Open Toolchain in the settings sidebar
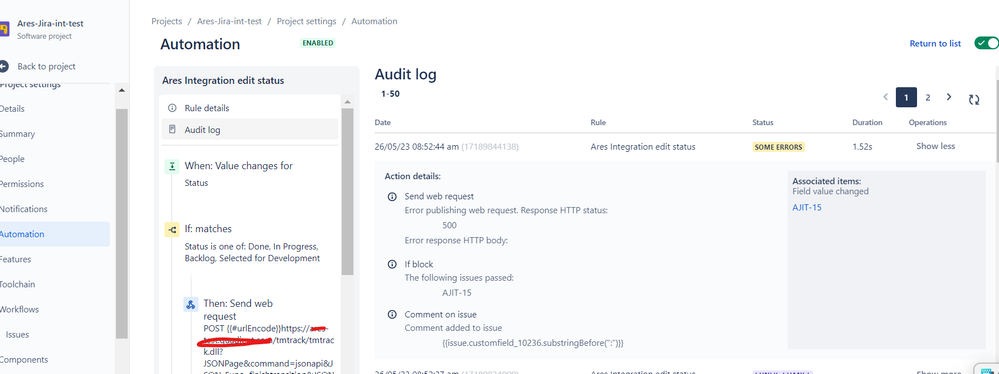This screenshot has width=999, height=374. tap(18, 284)
